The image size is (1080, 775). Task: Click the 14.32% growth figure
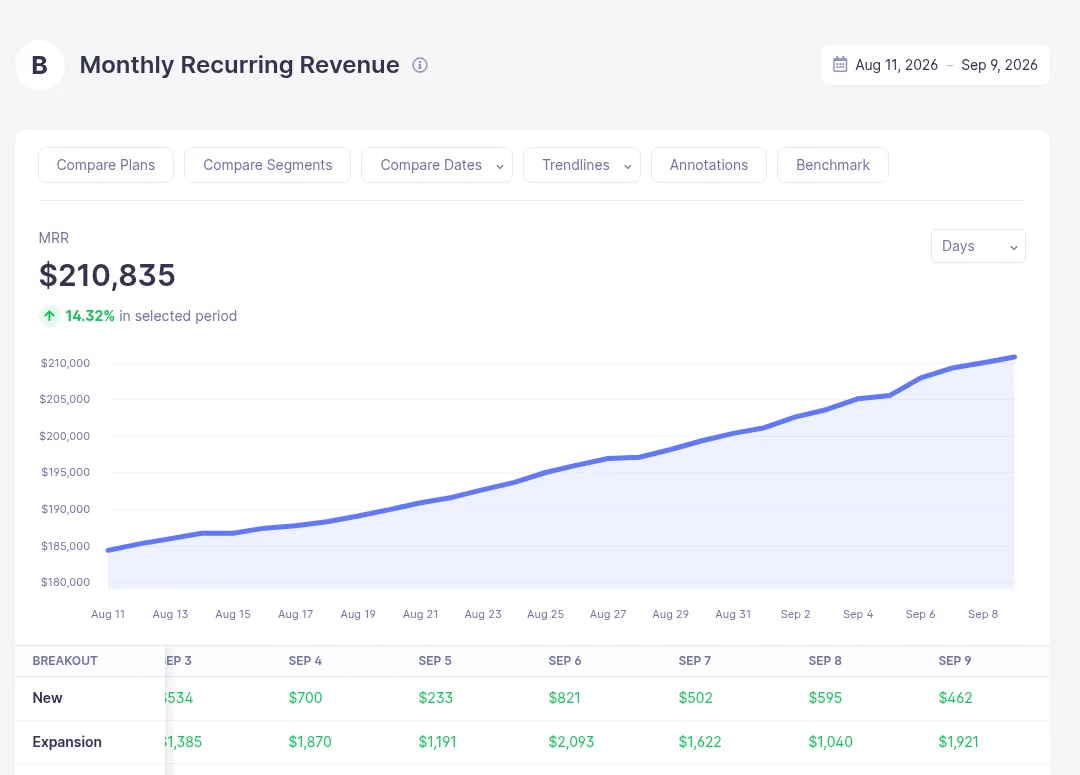pyautogui.click(x=90, y=316)
